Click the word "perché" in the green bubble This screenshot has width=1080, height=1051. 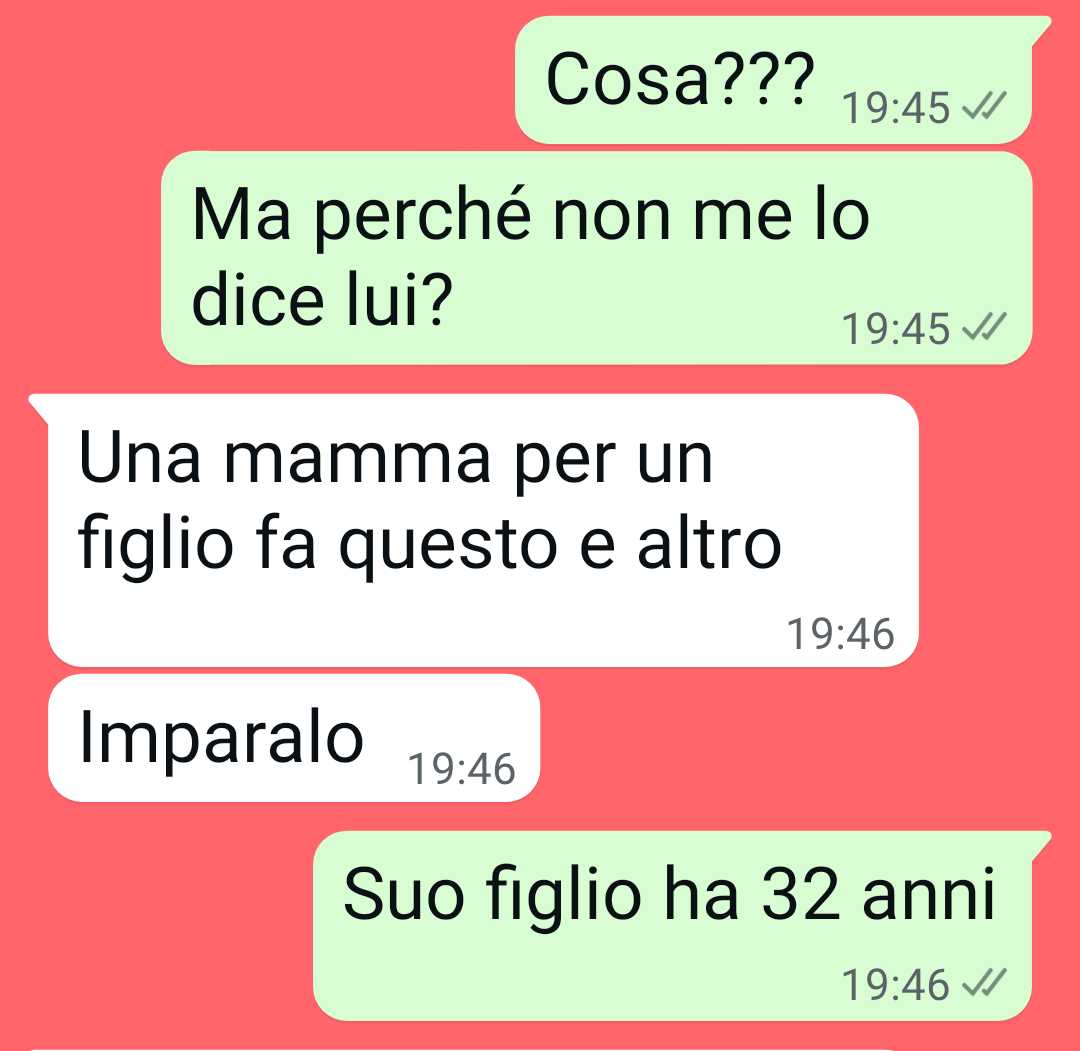point(422,216)
